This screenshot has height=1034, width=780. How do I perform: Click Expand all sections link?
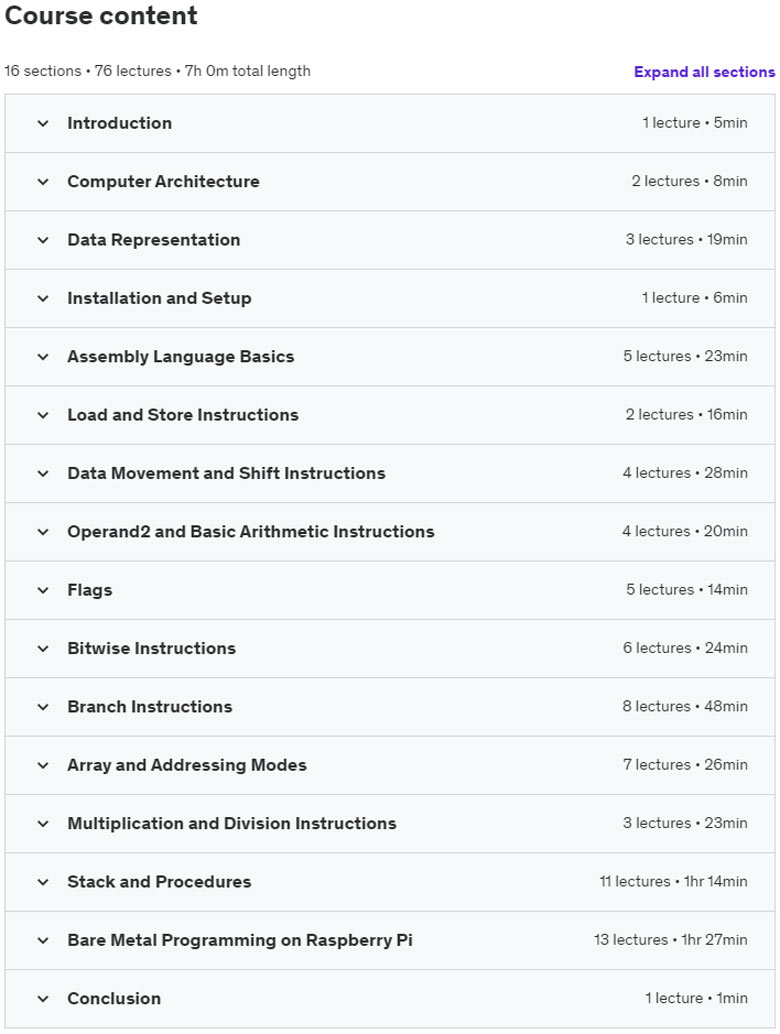pyautogui.click(x=704, y=71)
